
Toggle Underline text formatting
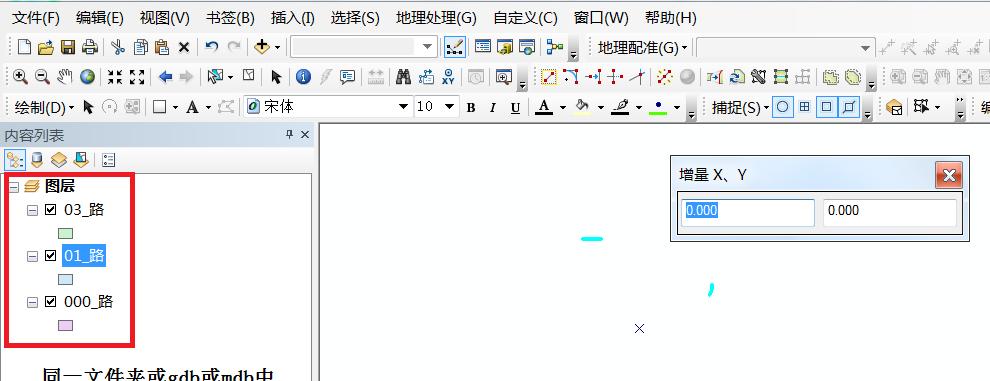[x=515, y=108]
